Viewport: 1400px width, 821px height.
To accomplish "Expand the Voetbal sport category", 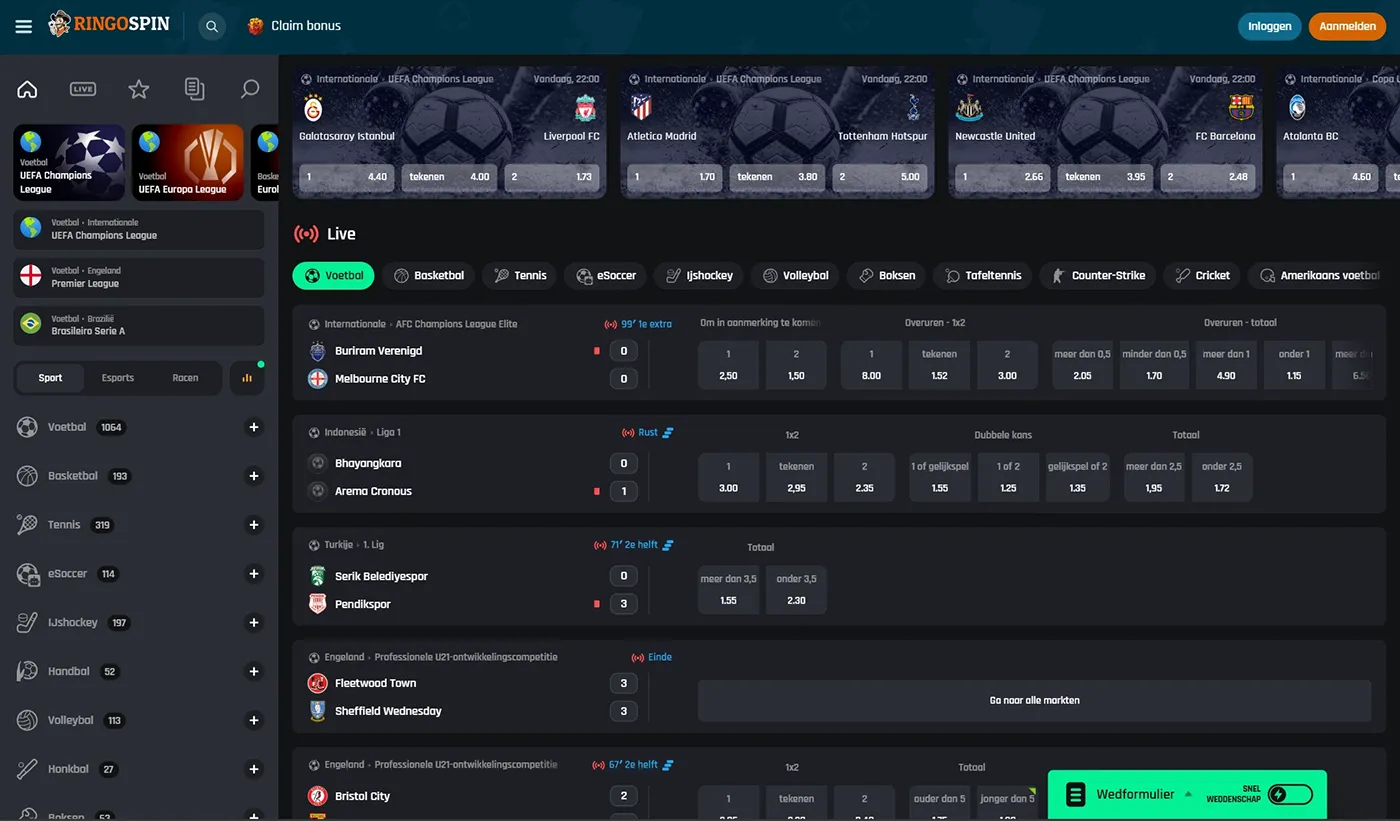I will 254,427.
